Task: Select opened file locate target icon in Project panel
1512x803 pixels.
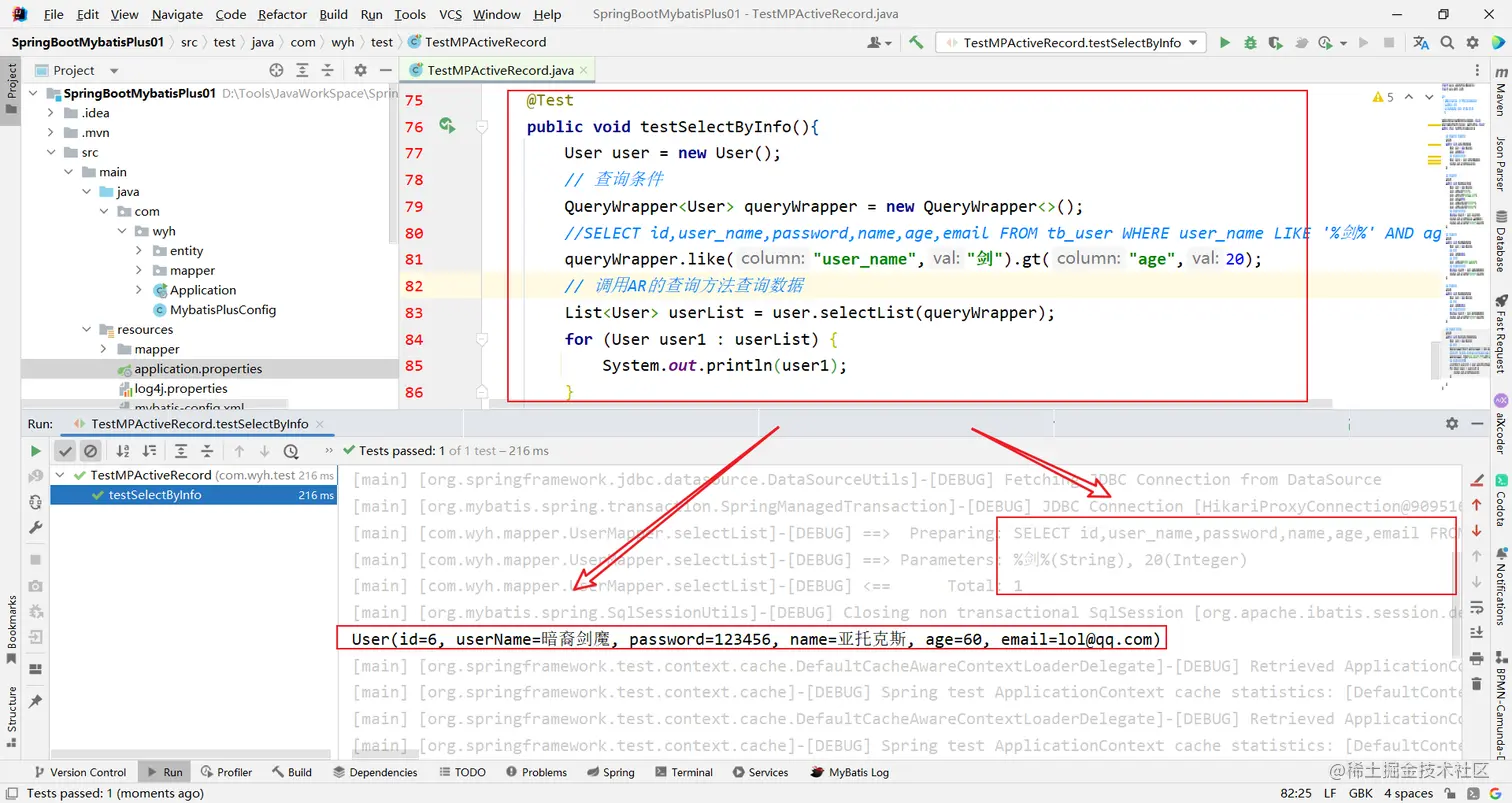Action: [277, 70]
